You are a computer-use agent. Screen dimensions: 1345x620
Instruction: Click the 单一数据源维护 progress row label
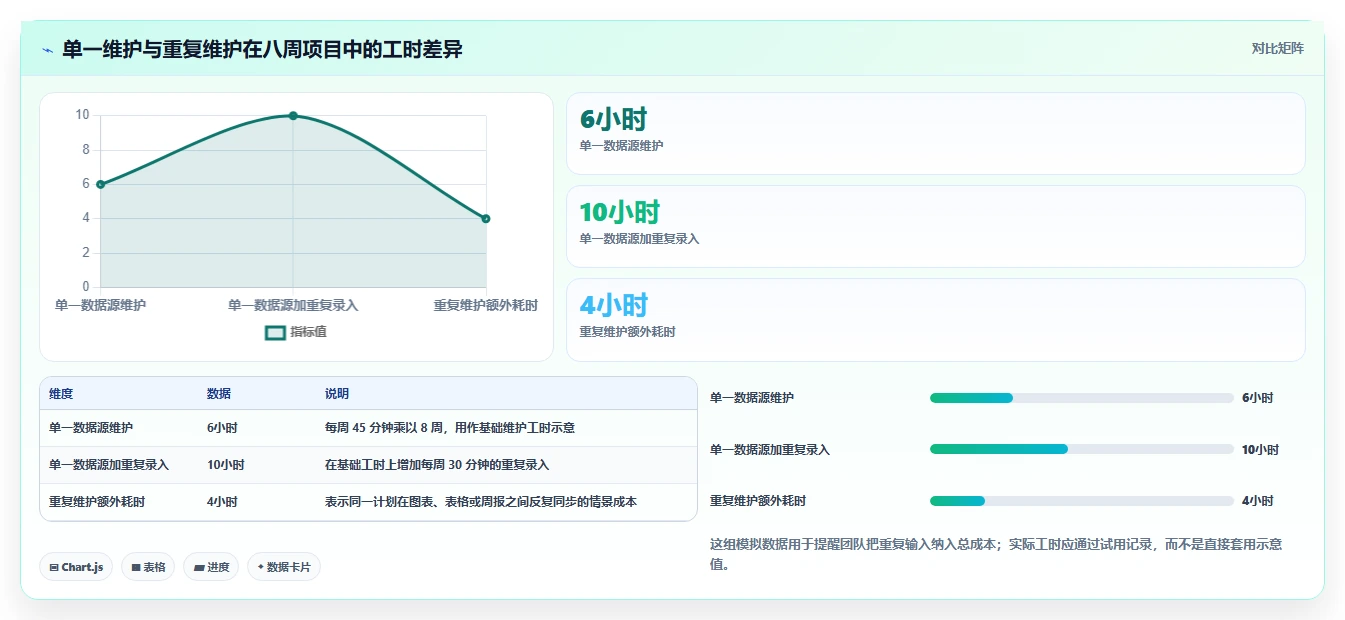coord(752,398)
